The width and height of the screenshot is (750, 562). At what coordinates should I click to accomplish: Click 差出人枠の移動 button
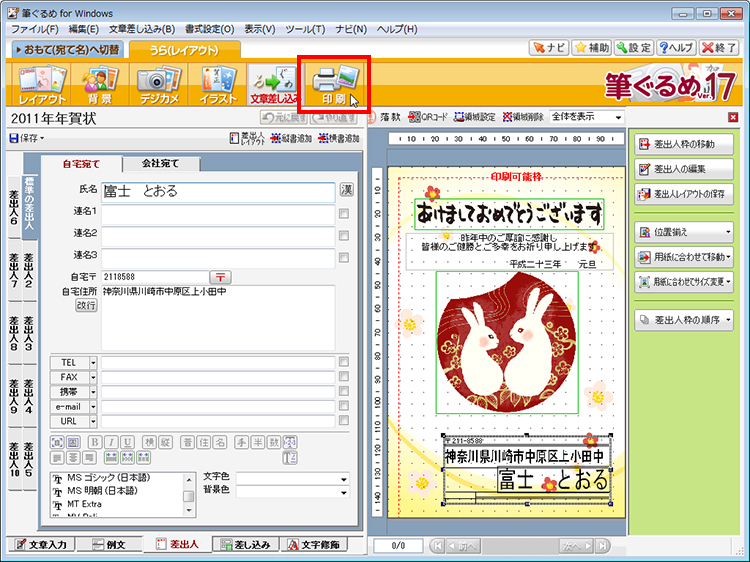pyautogui.click(x=684, y=144)
